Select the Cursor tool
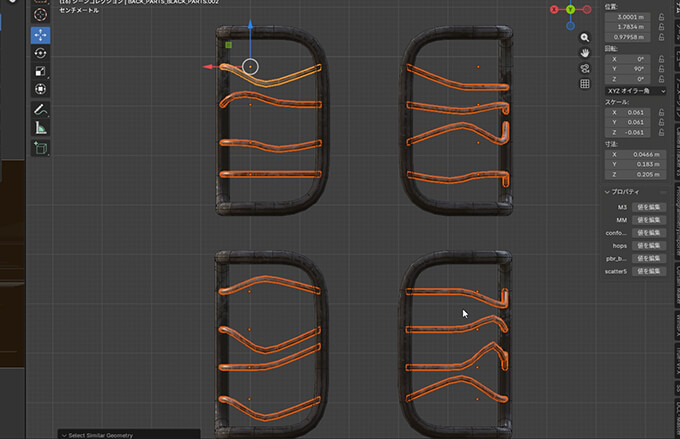Screen dimensions: 680x439 [41, 16]
